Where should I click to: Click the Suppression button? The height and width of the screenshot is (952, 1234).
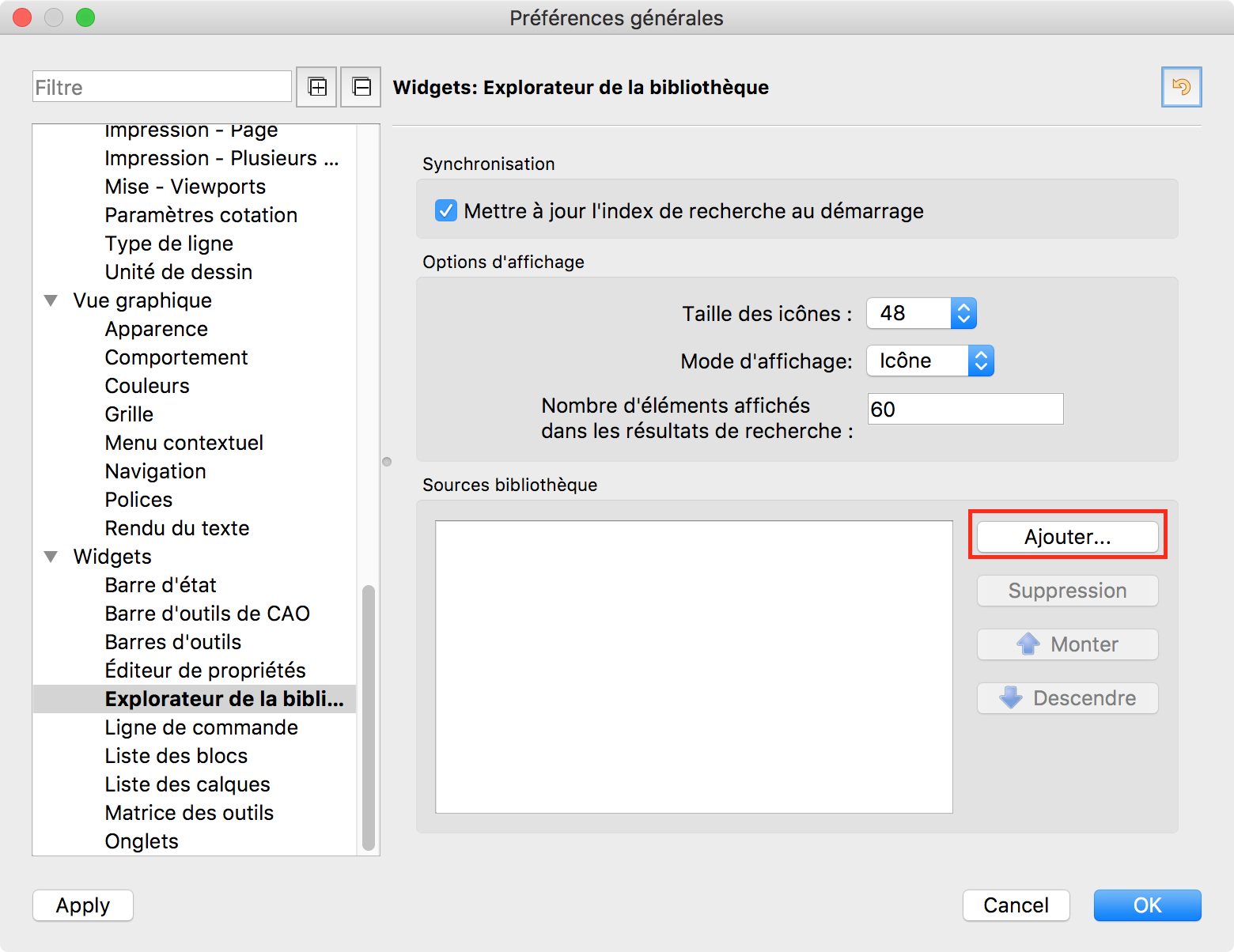point(1067,591)
